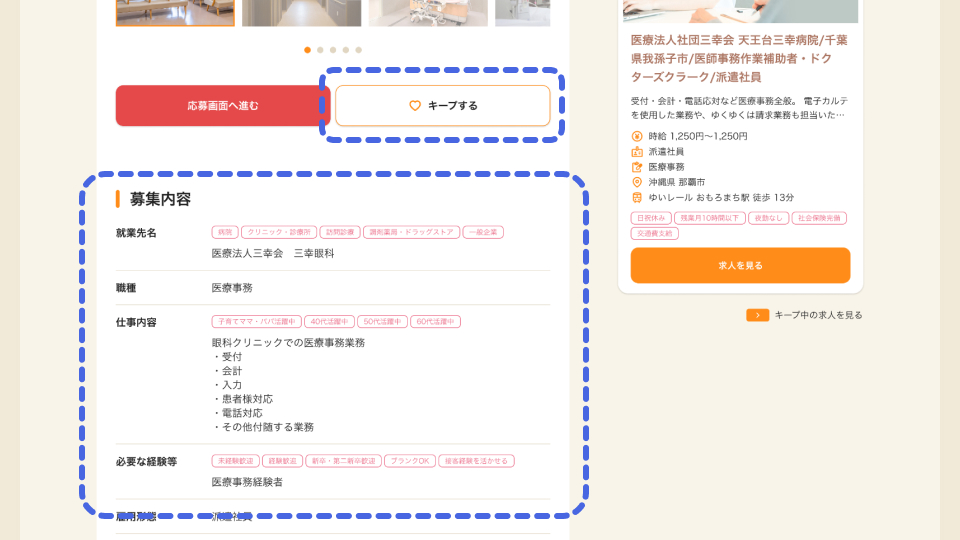This screenshot has height=540, width=960.
Task: Click the ID badge icon beside 派遣社員
Action: pos(637,152)
